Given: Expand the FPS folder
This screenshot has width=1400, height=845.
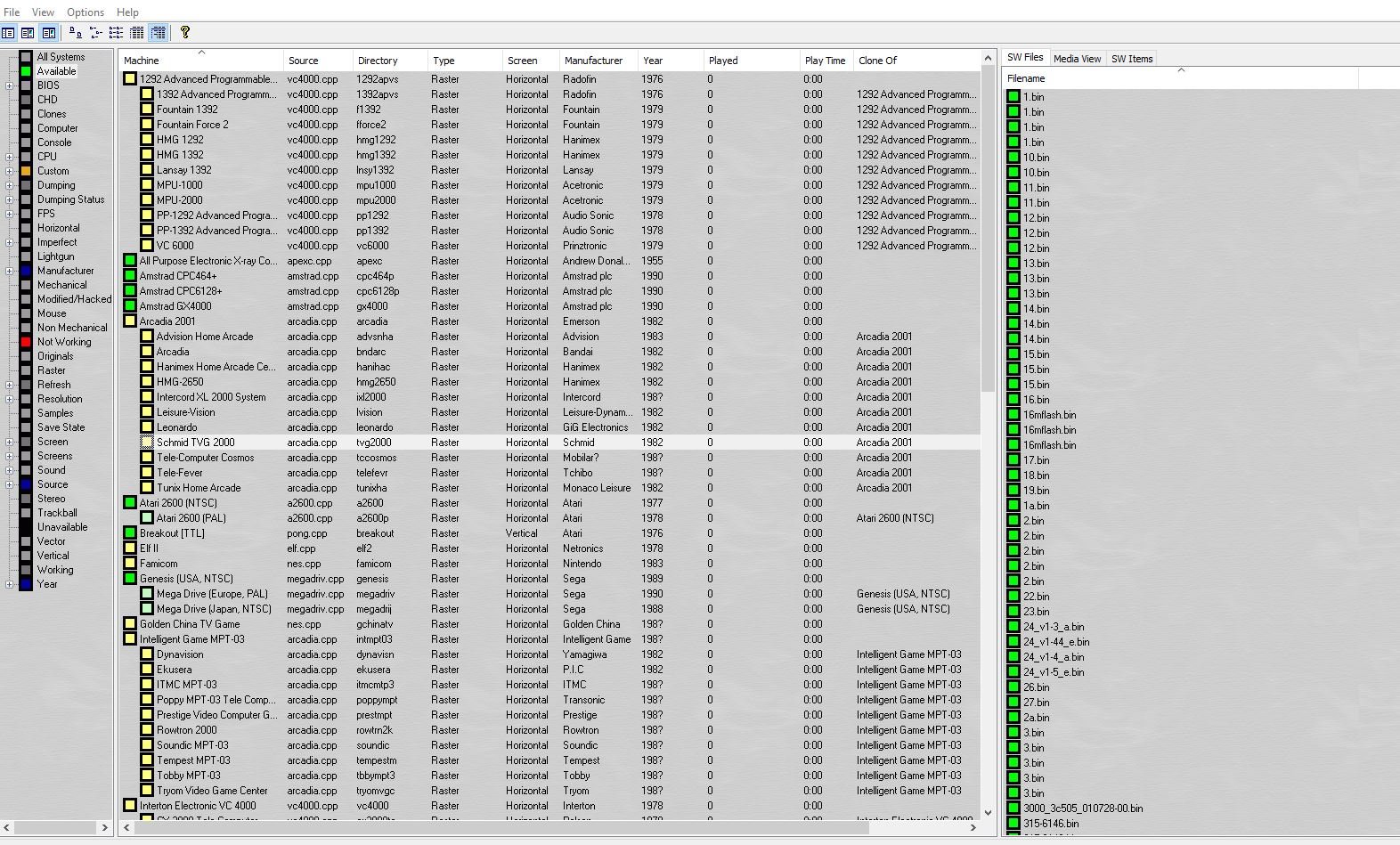Looking at the screenshot, I should (9, 214).
